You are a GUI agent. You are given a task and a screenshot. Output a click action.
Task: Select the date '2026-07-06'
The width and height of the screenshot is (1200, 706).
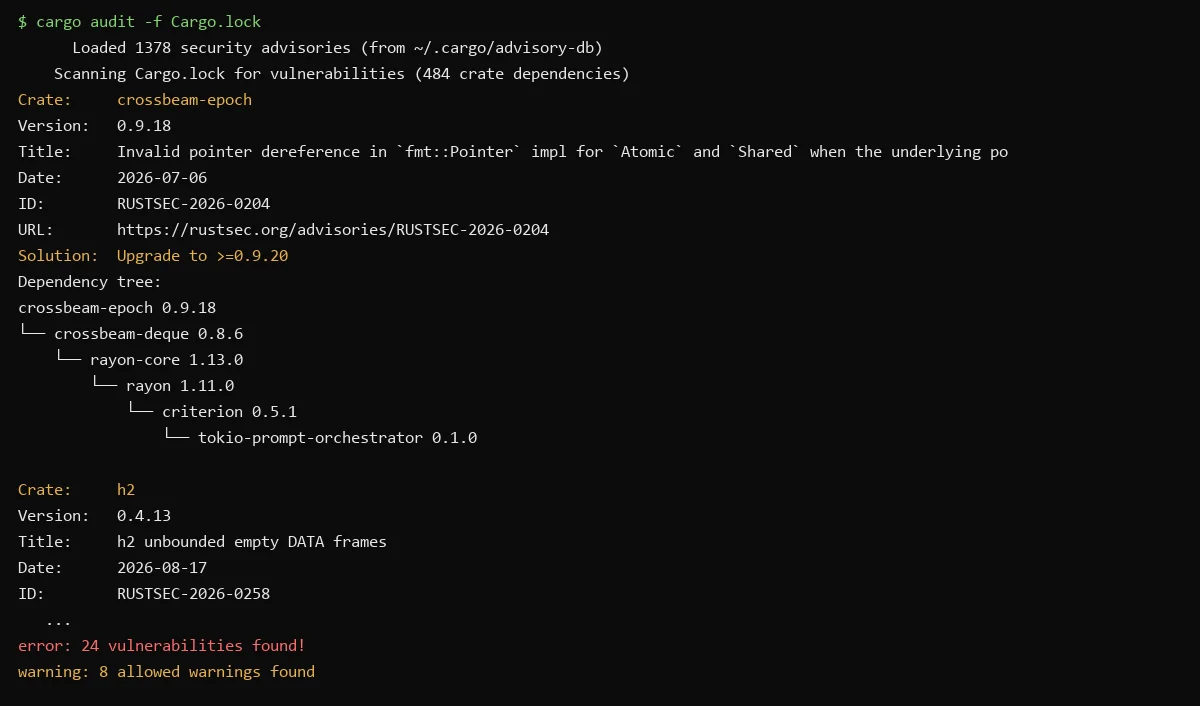(x=162, y=178)
